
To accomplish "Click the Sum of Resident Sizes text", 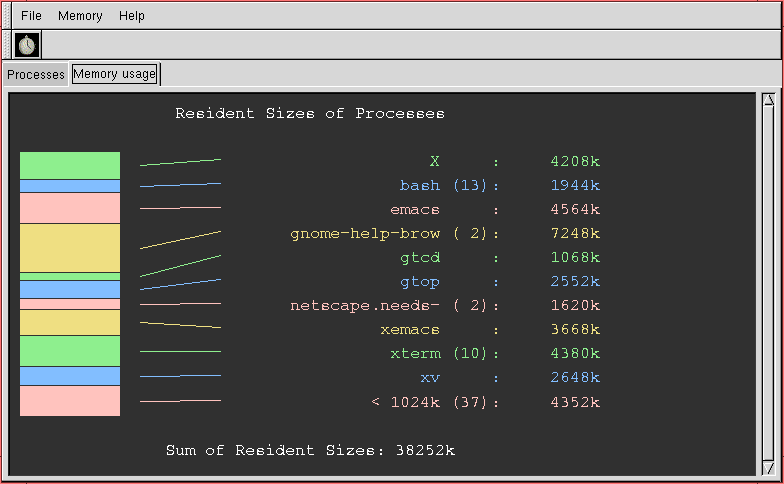I will (x=310, y=451).
